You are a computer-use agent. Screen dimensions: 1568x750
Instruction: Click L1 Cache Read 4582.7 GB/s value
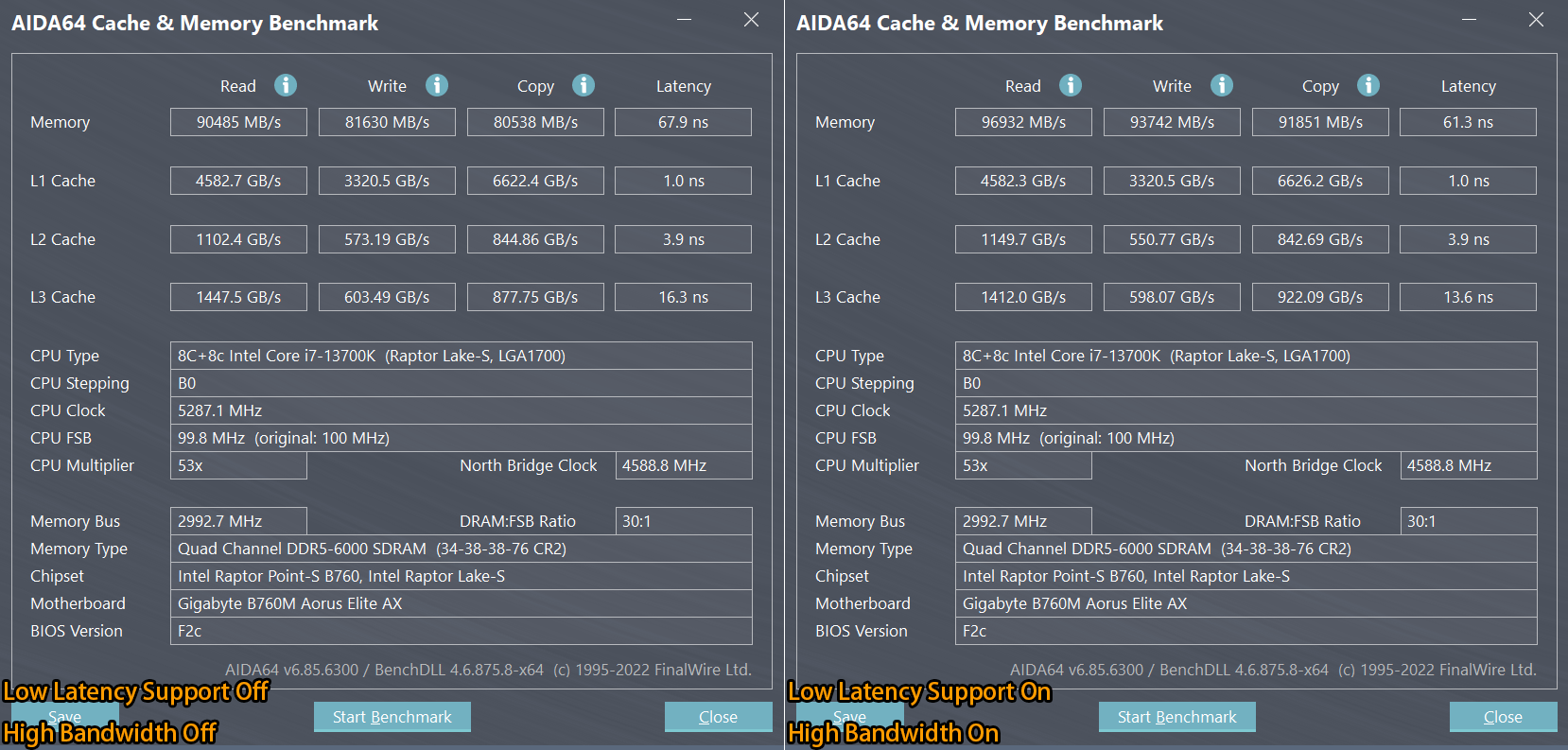click(238, 181)
